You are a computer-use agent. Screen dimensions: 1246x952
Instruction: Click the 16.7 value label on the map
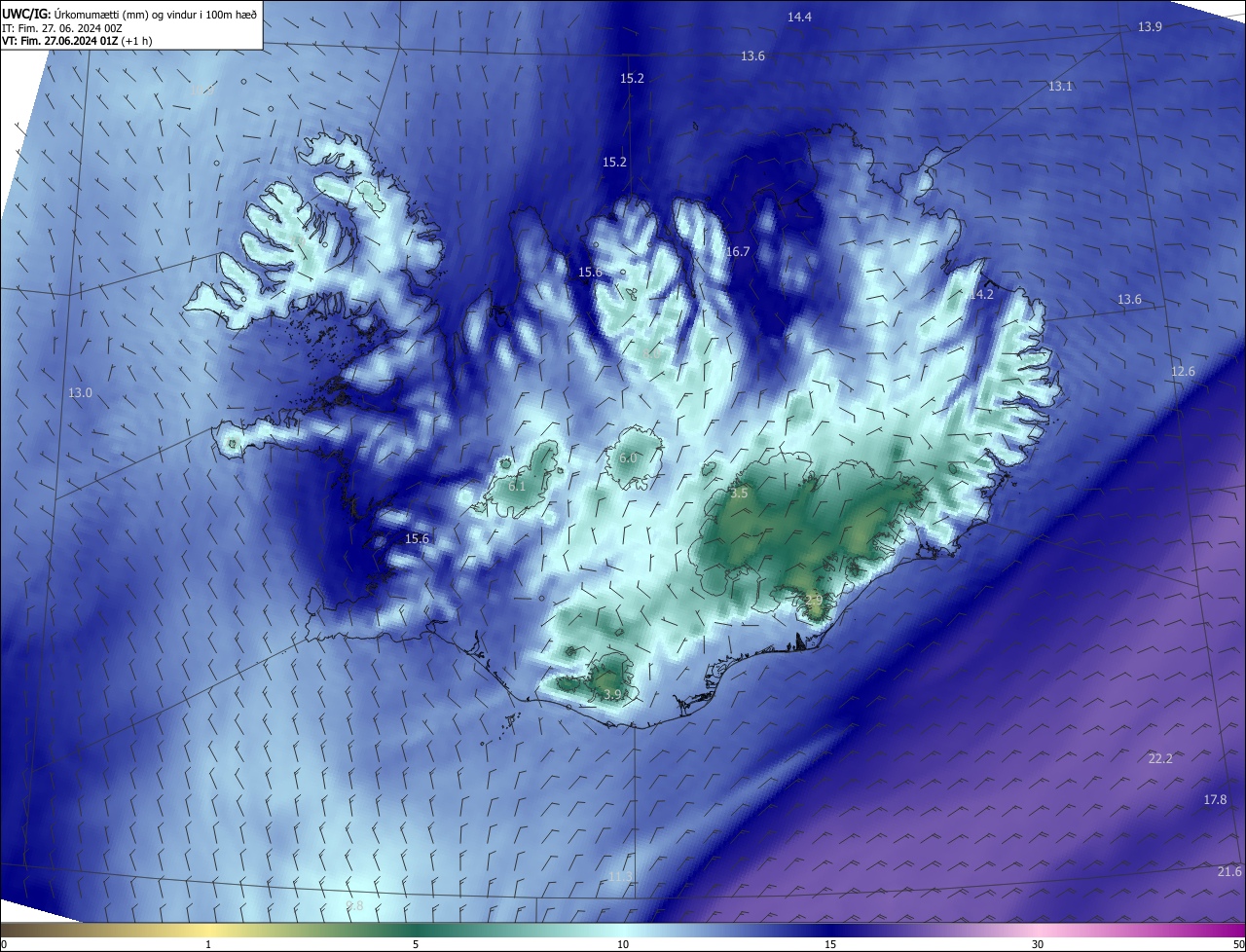[x=738, y=252]
